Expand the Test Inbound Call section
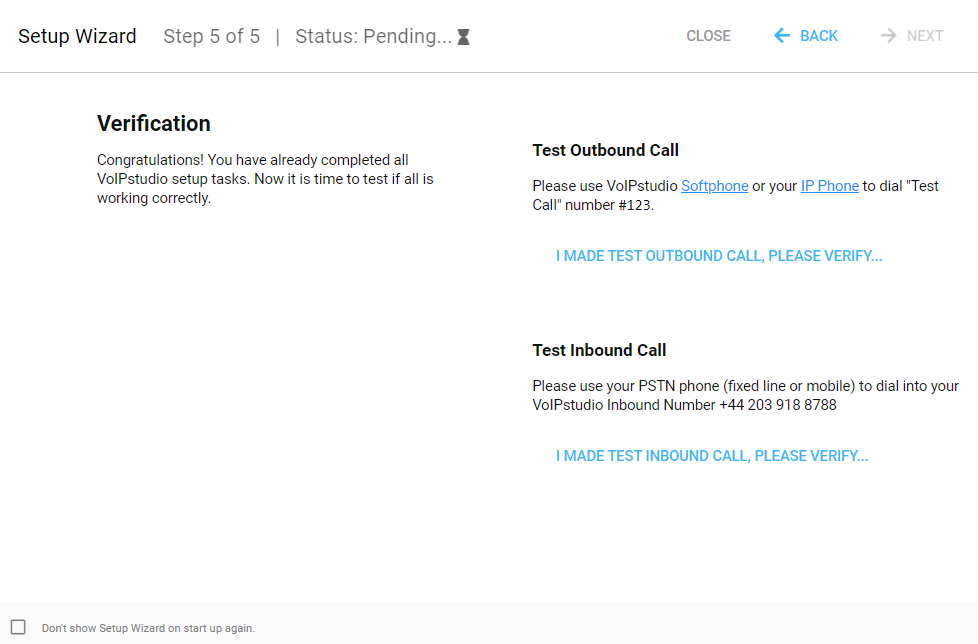The image size is (978, 644). [599, 350]
